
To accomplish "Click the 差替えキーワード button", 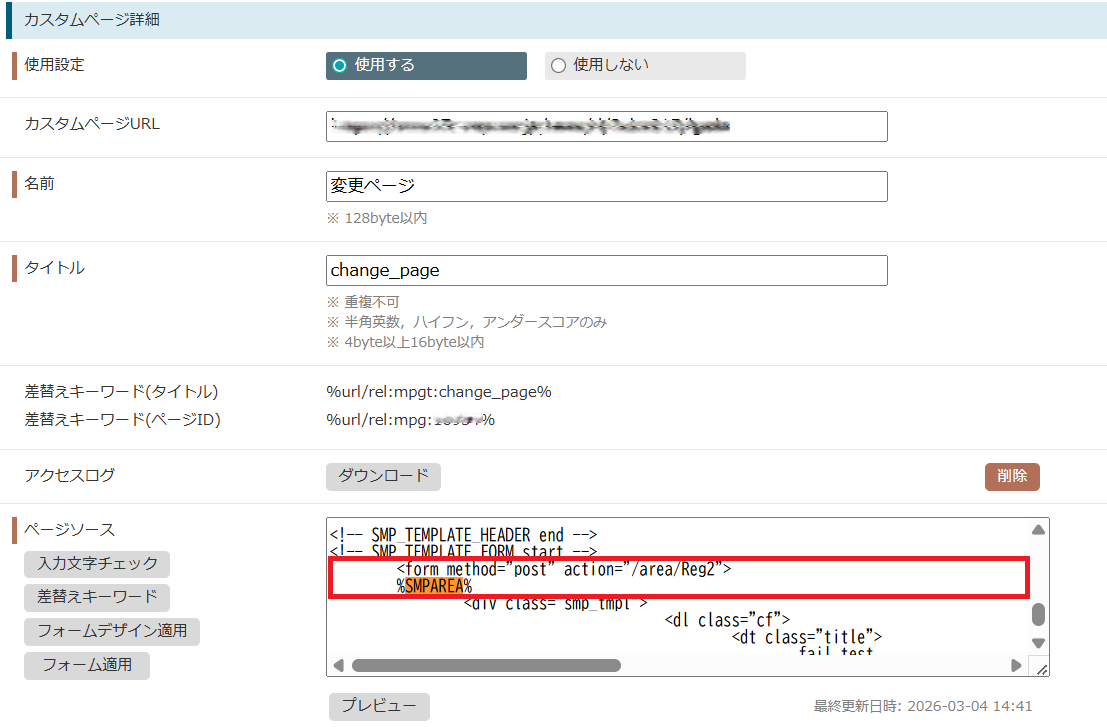I will [97, 597].
